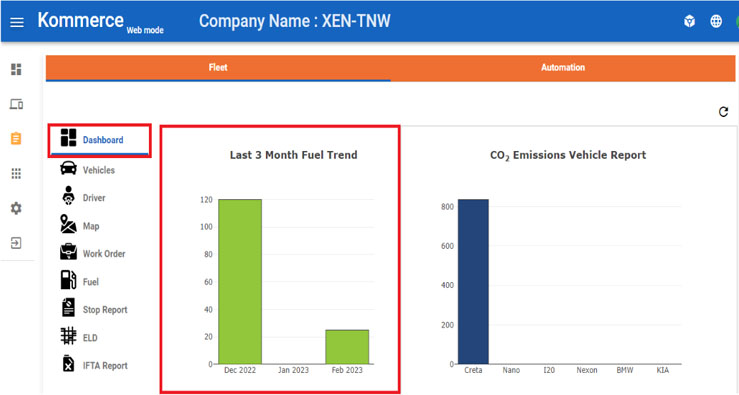
Task: Click the 'KIA' axis label
Action: (663, 370)
